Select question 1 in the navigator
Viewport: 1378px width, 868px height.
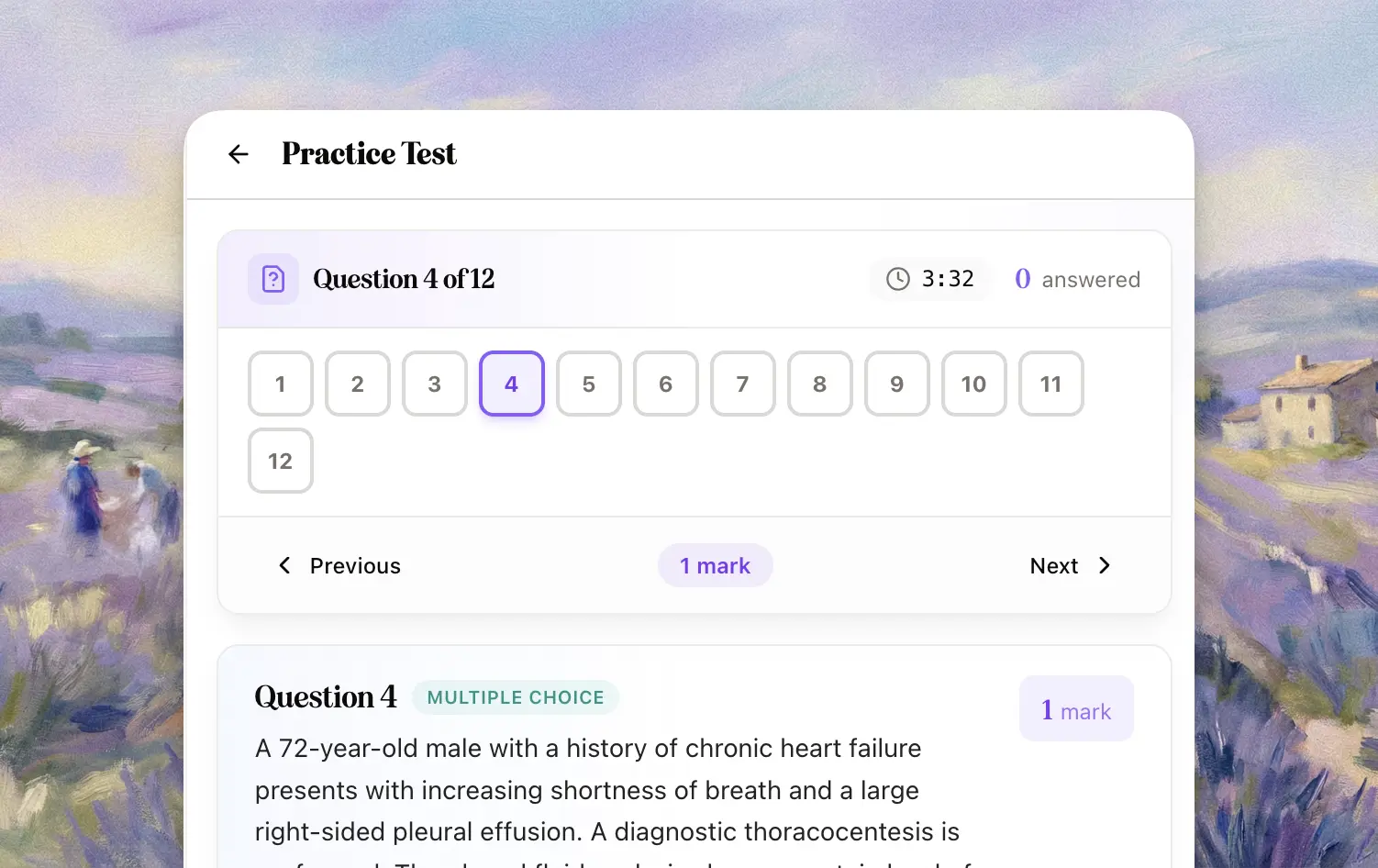(280, 384)
